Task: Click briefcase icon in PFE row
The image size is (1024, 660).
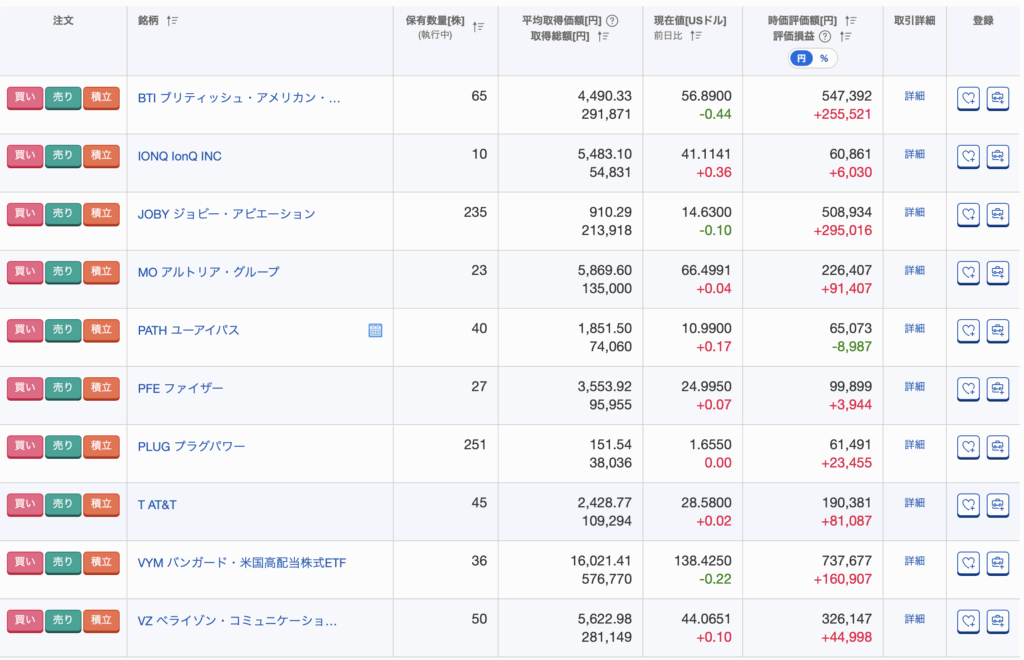Action: tap(997, 389)
